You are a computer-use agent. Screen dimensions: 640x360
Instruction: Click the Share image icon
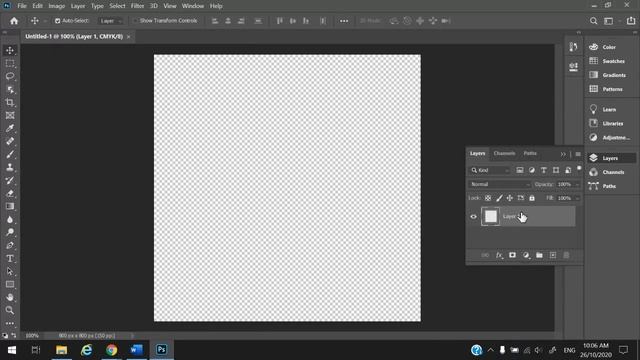tap(631, 21)
